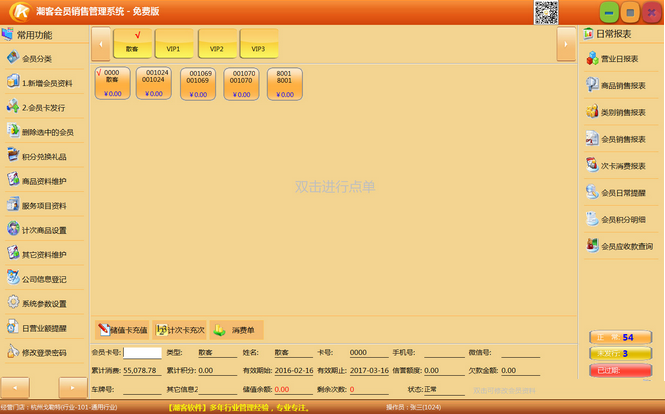Click the 手机号 field

(x=443, y=352)
